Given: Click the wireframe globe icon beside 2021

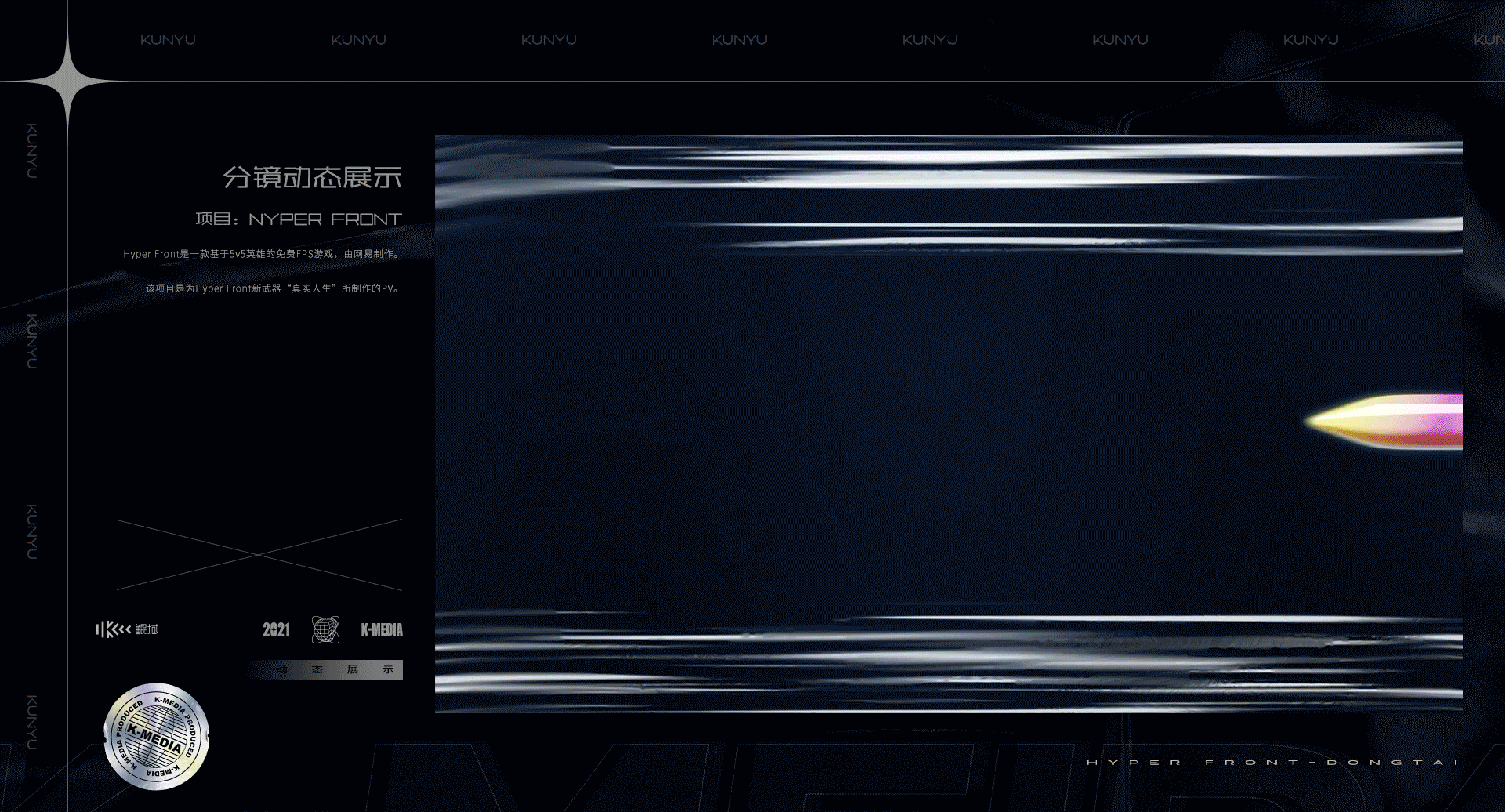Looking at the screenshot, I should point(325,629).
